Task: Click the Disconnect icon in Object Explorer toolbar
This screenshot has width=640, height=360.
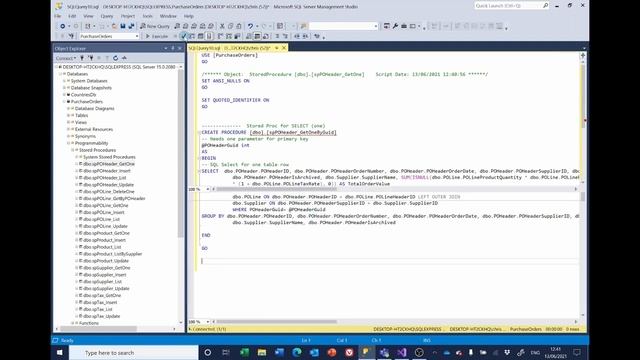Action: click(90, 58)
